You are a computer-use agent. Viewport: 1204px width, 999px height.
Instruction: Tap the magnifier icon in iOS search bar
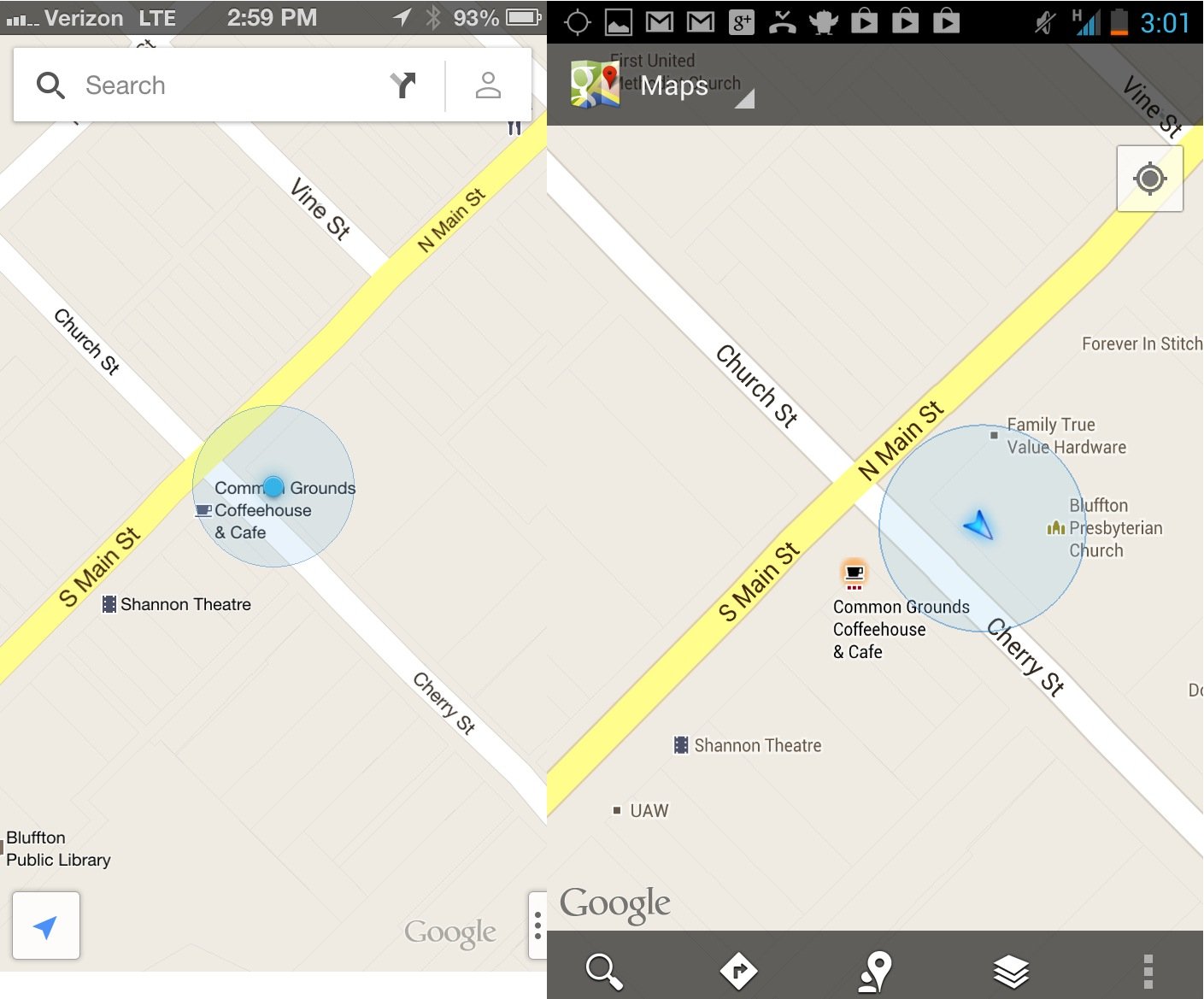50,85
